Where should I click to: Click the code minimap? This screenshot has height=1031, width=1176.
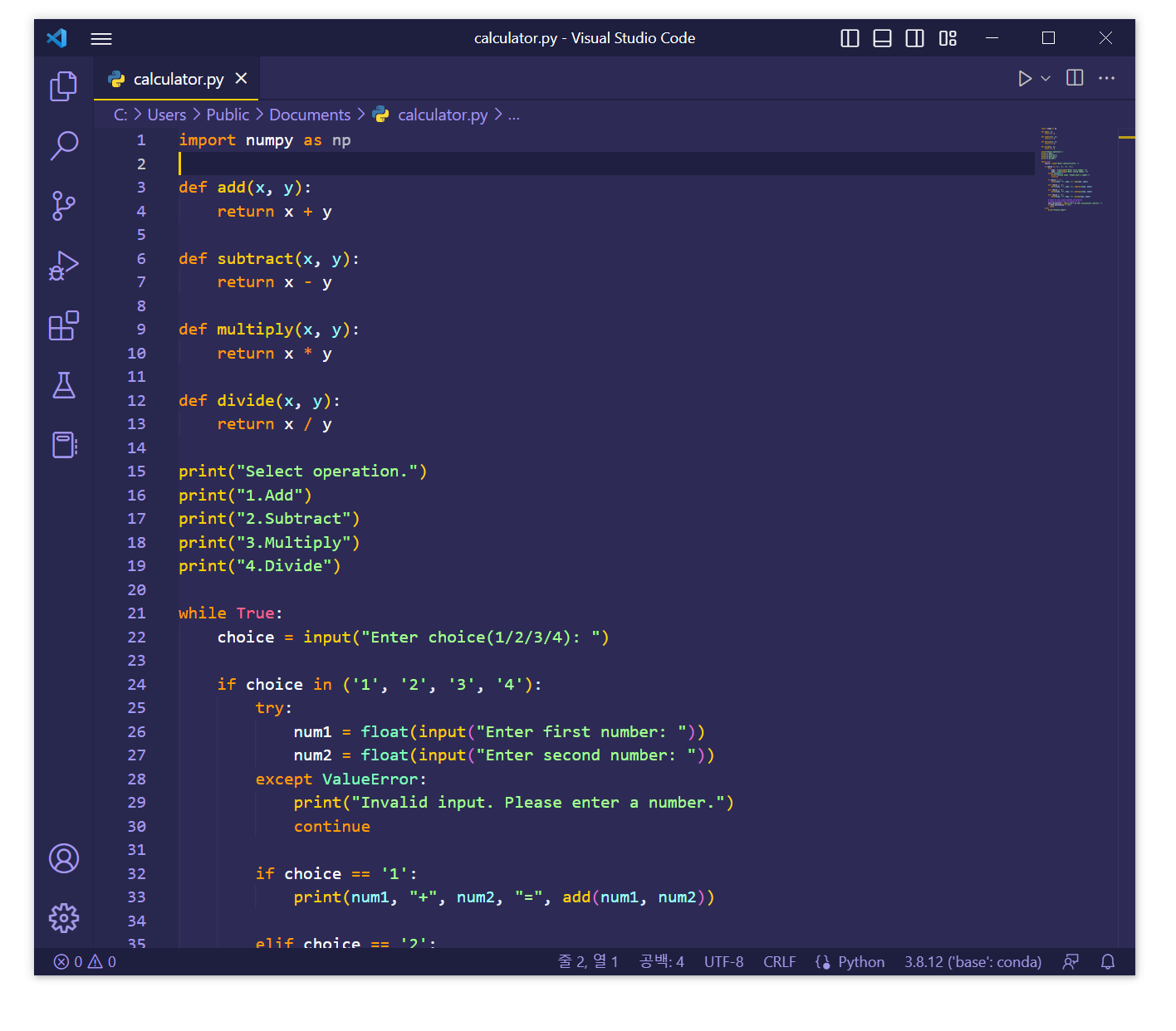coord(1072,169)
